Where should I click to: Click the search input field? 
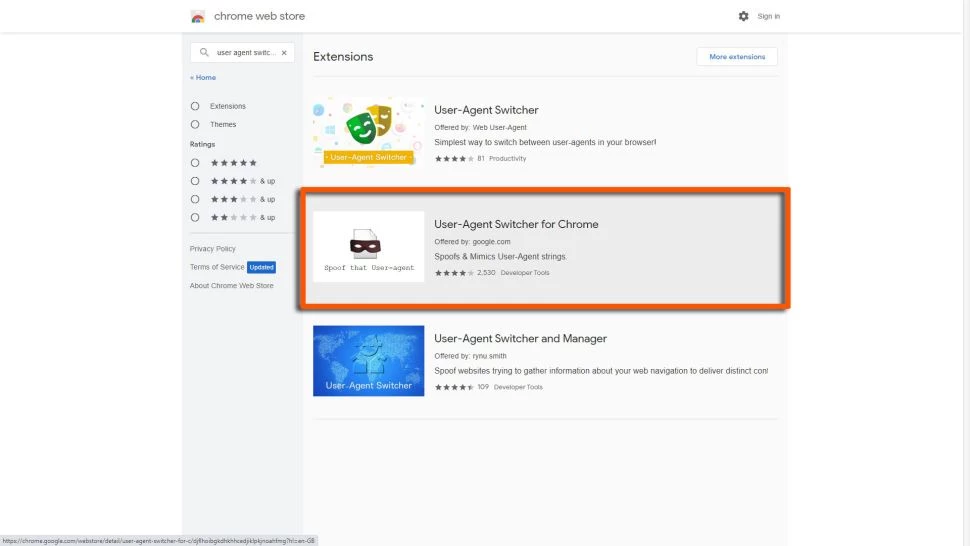(x=245, y=53)
